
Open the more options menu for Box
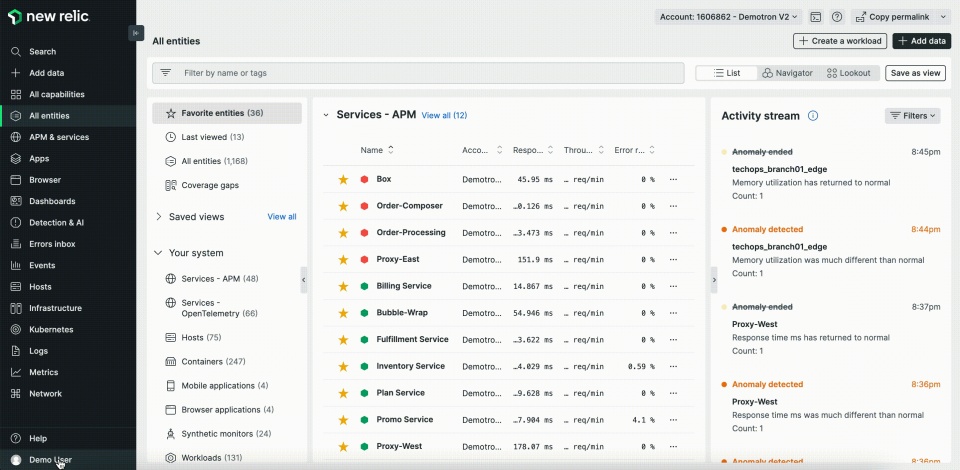[x=673, y=179]
